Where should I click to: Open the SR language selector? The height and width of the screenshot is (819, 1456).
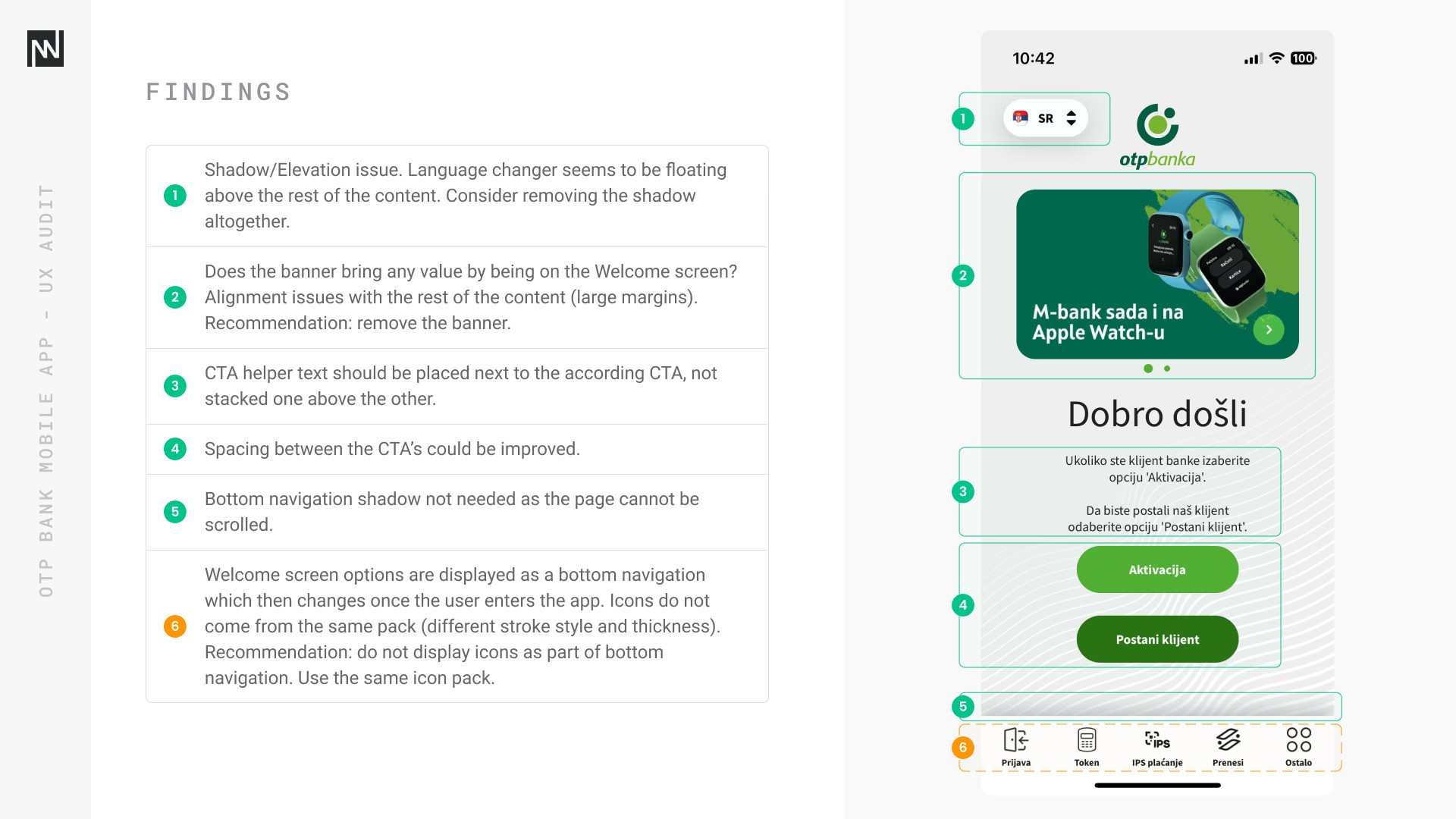coord(1046,118)
